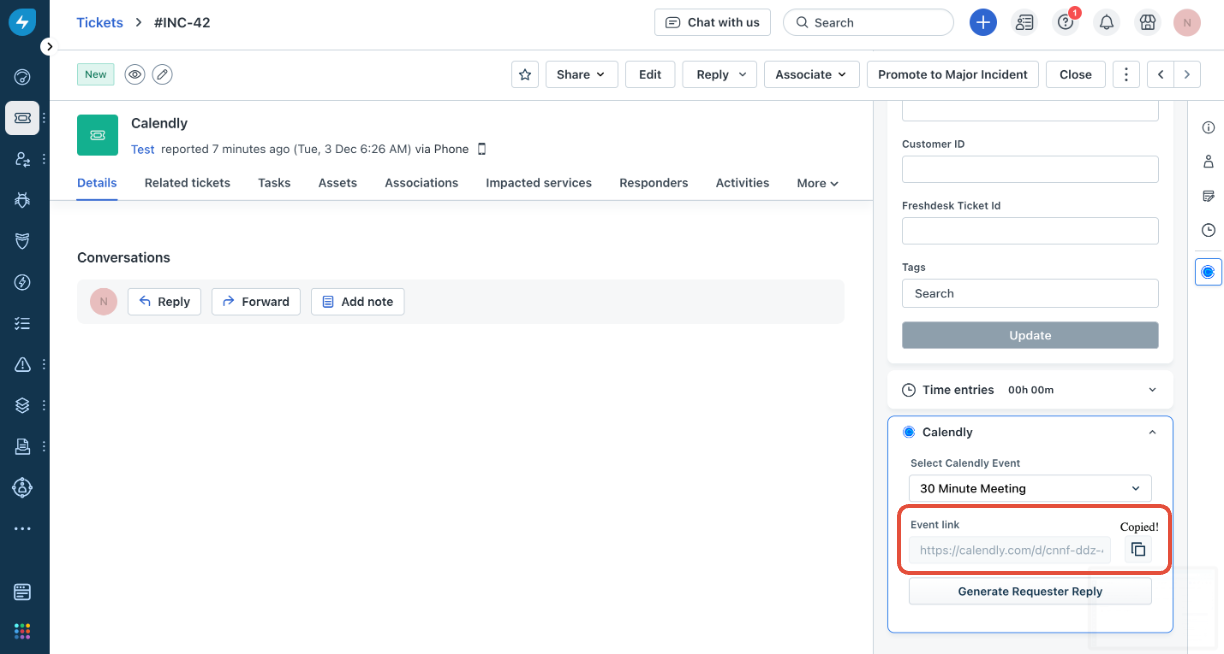Open the marketplace store icon
Screen dimensions: 1224x654
coord(1147,22)
